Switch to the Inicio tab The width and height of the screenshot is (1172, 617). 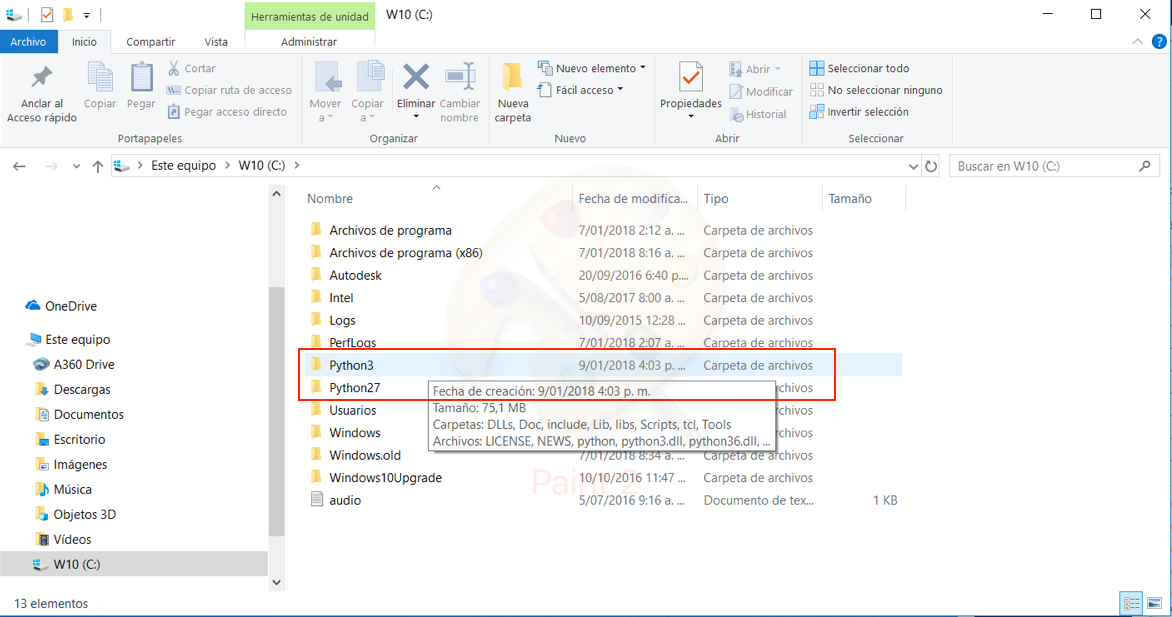click(84, 42)
